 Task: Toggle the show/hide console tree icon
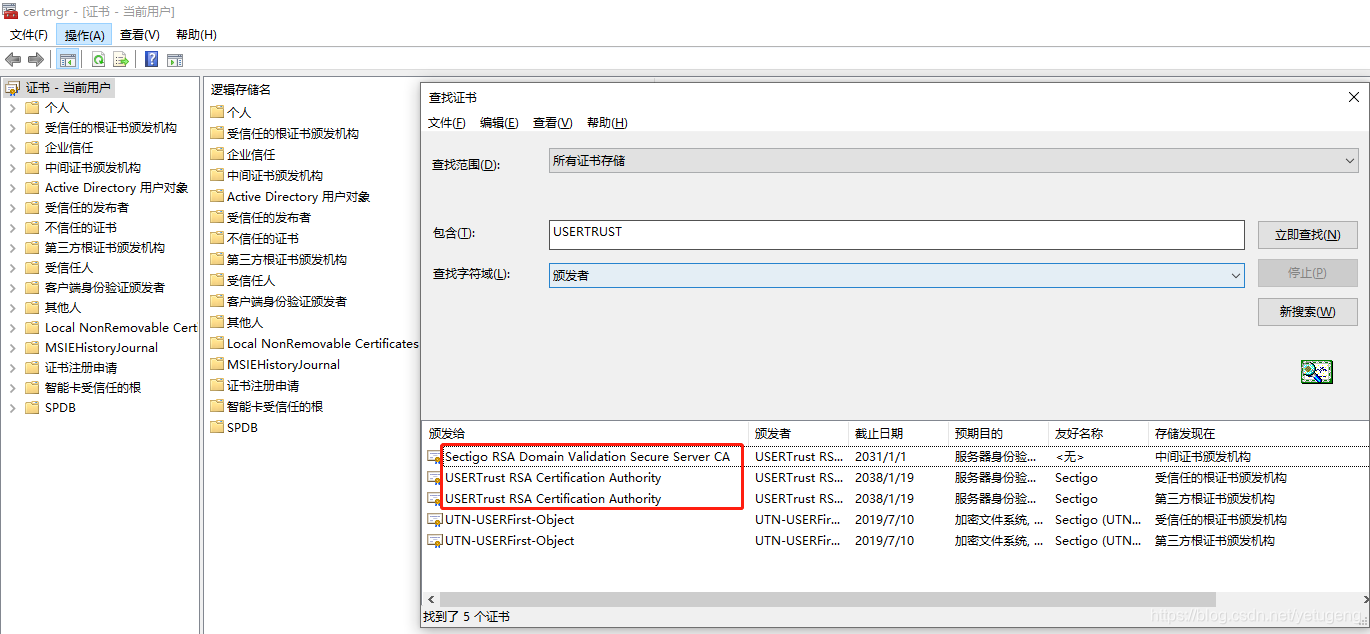tap(68, 59)
